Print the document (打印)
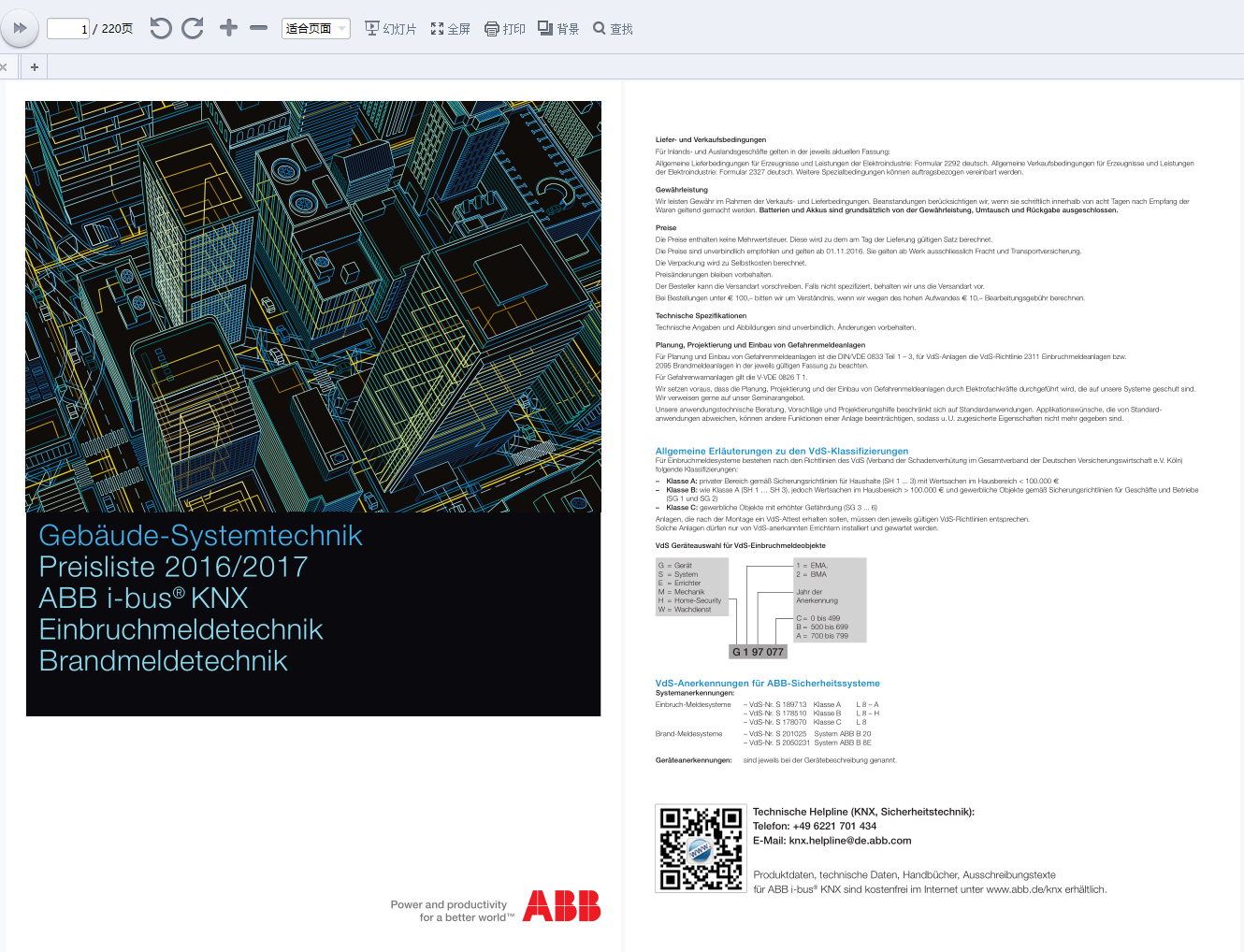This screenshot has width=1244, height=952. coord(505,29)
